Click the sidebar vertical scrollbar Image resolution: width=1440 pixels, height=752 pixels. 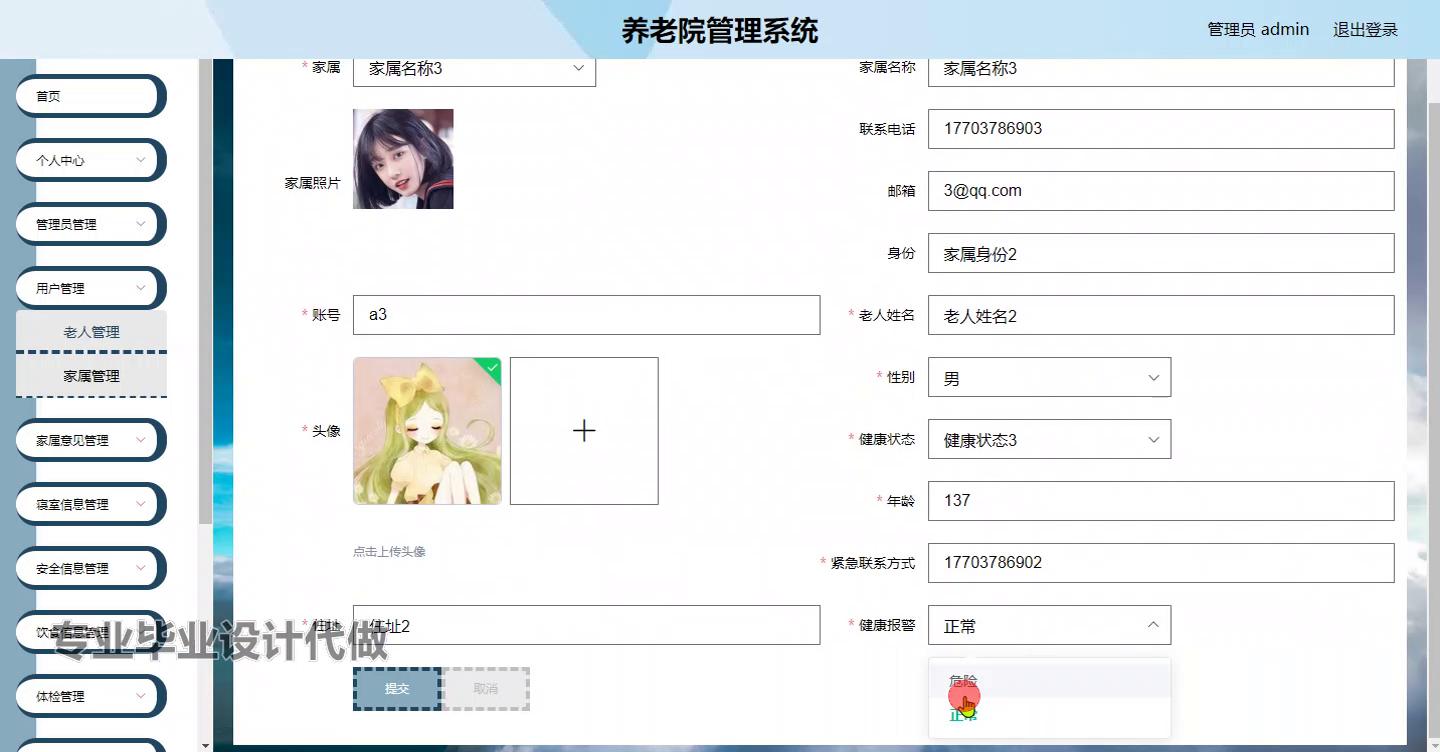[x=205, y=290]
